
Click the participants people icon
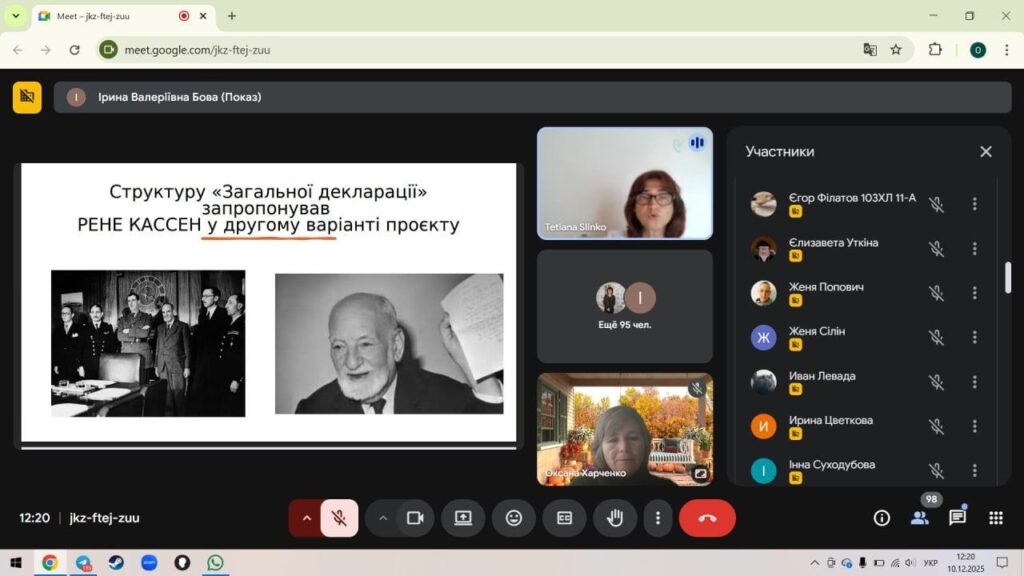(919, 518)
